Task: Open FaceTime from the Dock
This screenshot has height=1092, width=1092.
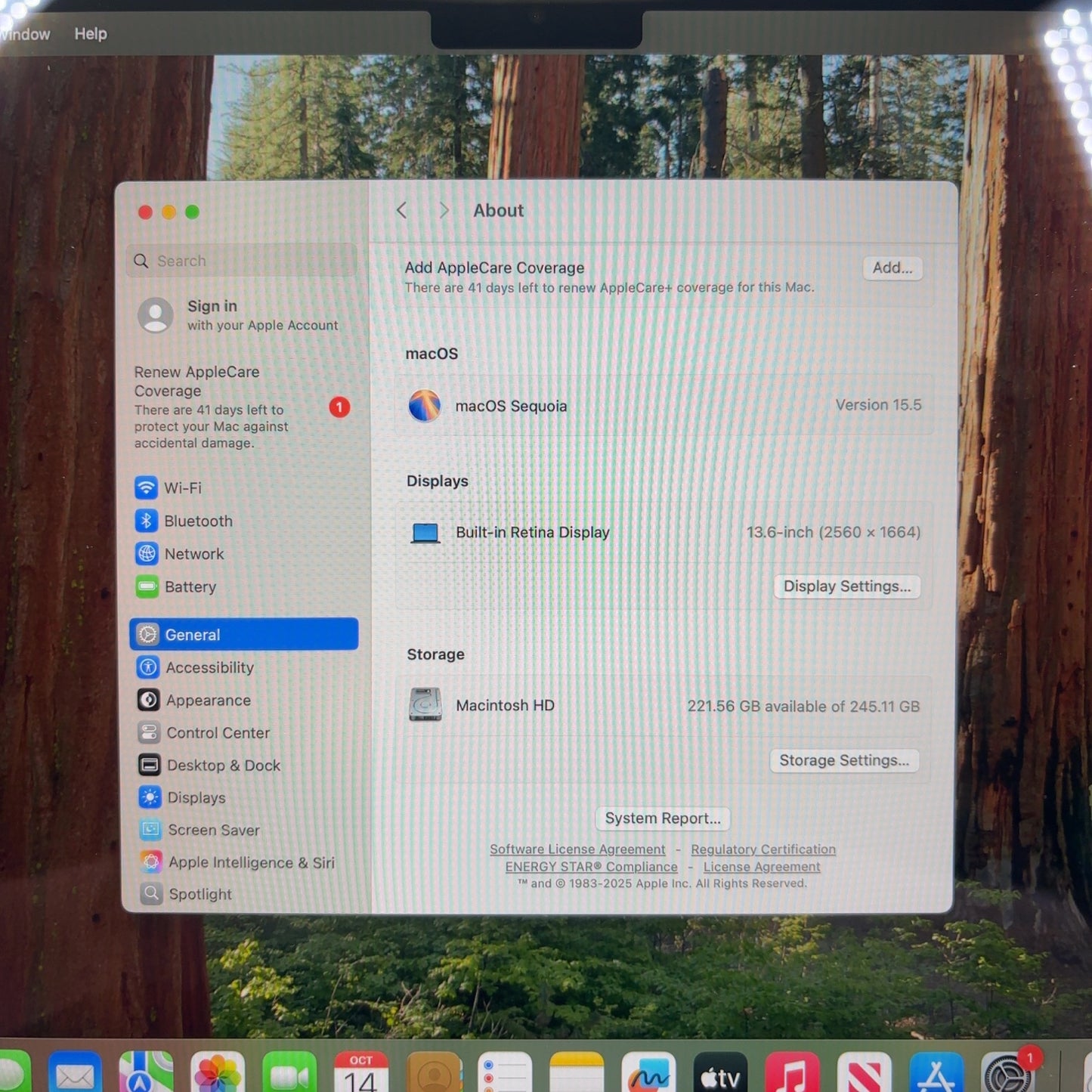Action: coord(289,1073)
